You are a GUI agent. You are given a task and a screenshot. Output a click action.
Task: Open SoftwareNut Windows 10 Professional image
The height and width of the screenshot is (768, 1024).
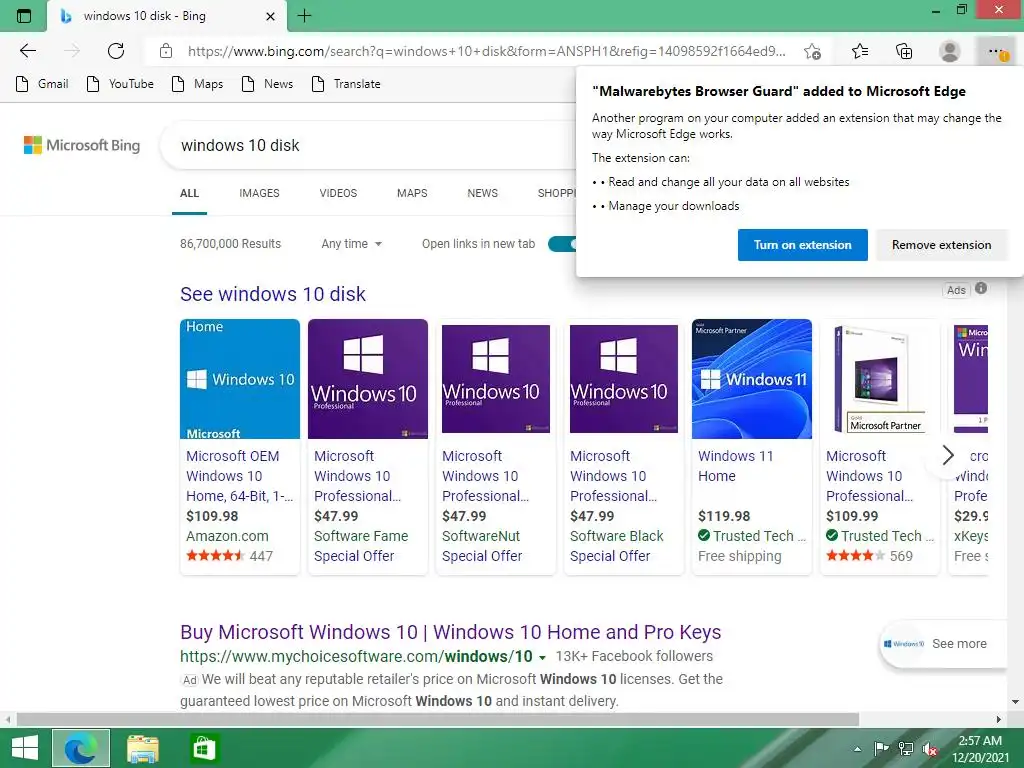click(x=496, y=379)
